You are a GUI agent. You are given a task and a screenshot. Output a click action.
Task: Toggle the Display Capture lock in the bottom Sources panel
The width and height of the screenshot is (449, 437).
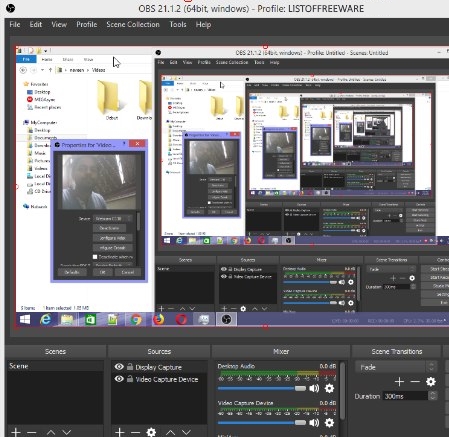coord(130,367)
